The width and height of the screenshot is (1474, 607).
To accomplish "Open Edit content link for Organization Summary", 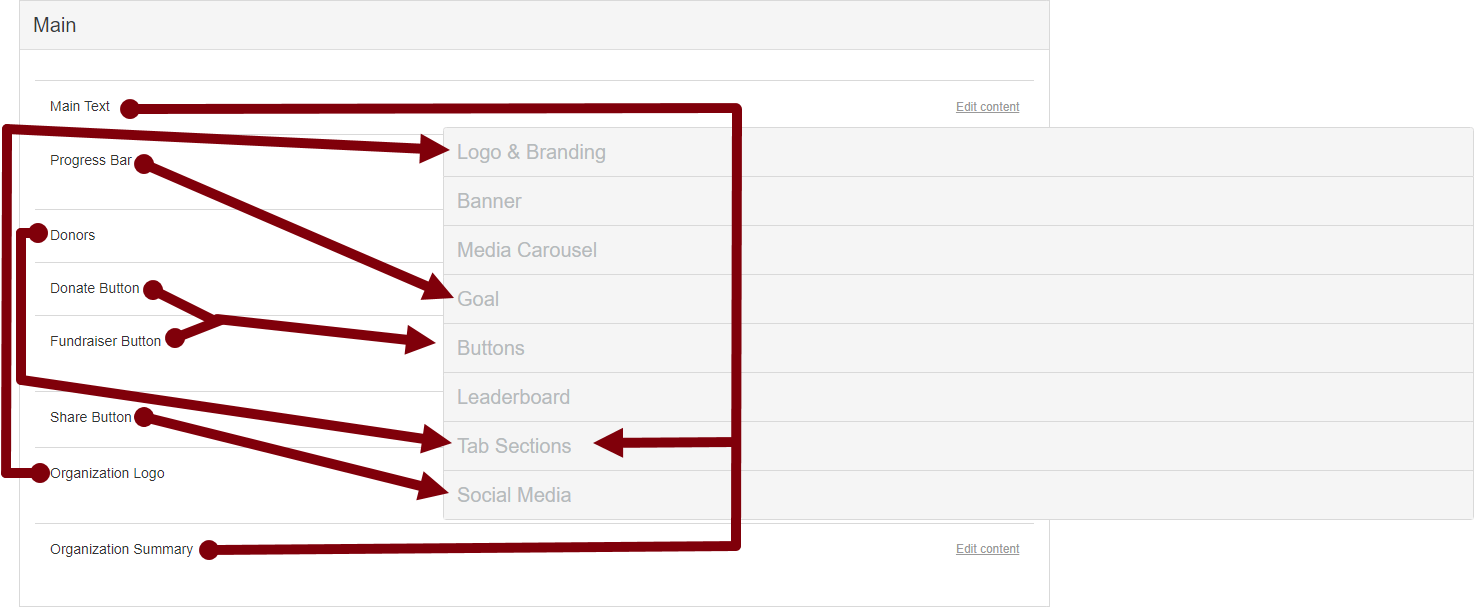I will pyautogui.click(x=987, y=549).
